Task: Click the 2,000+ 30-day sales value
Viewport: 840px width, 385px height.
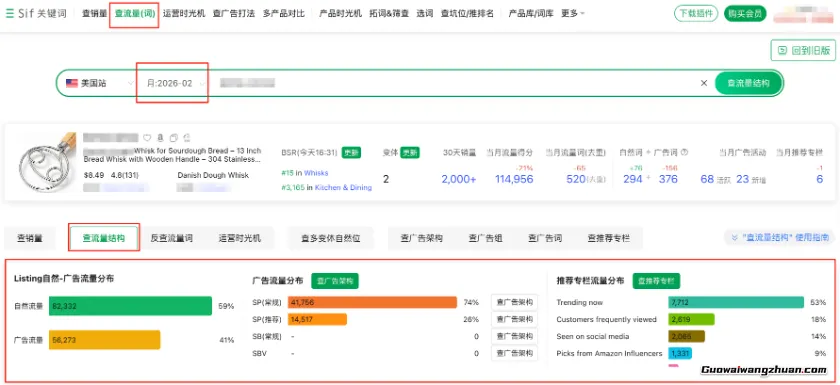Action: pos(459,179)
